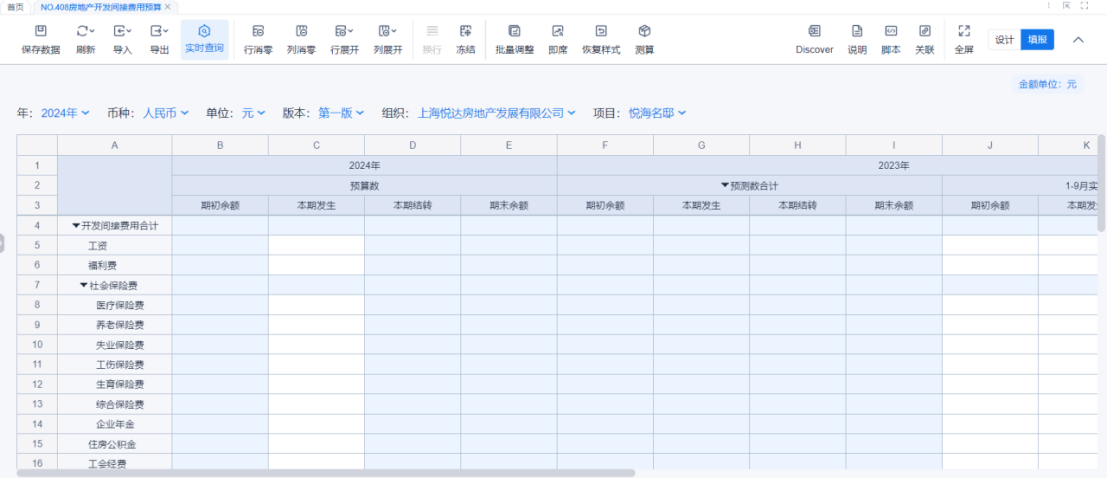This screenshot has width=1107, height=478.
Task: Click the 保存数据 save data icon
Action: pos(40,32)
